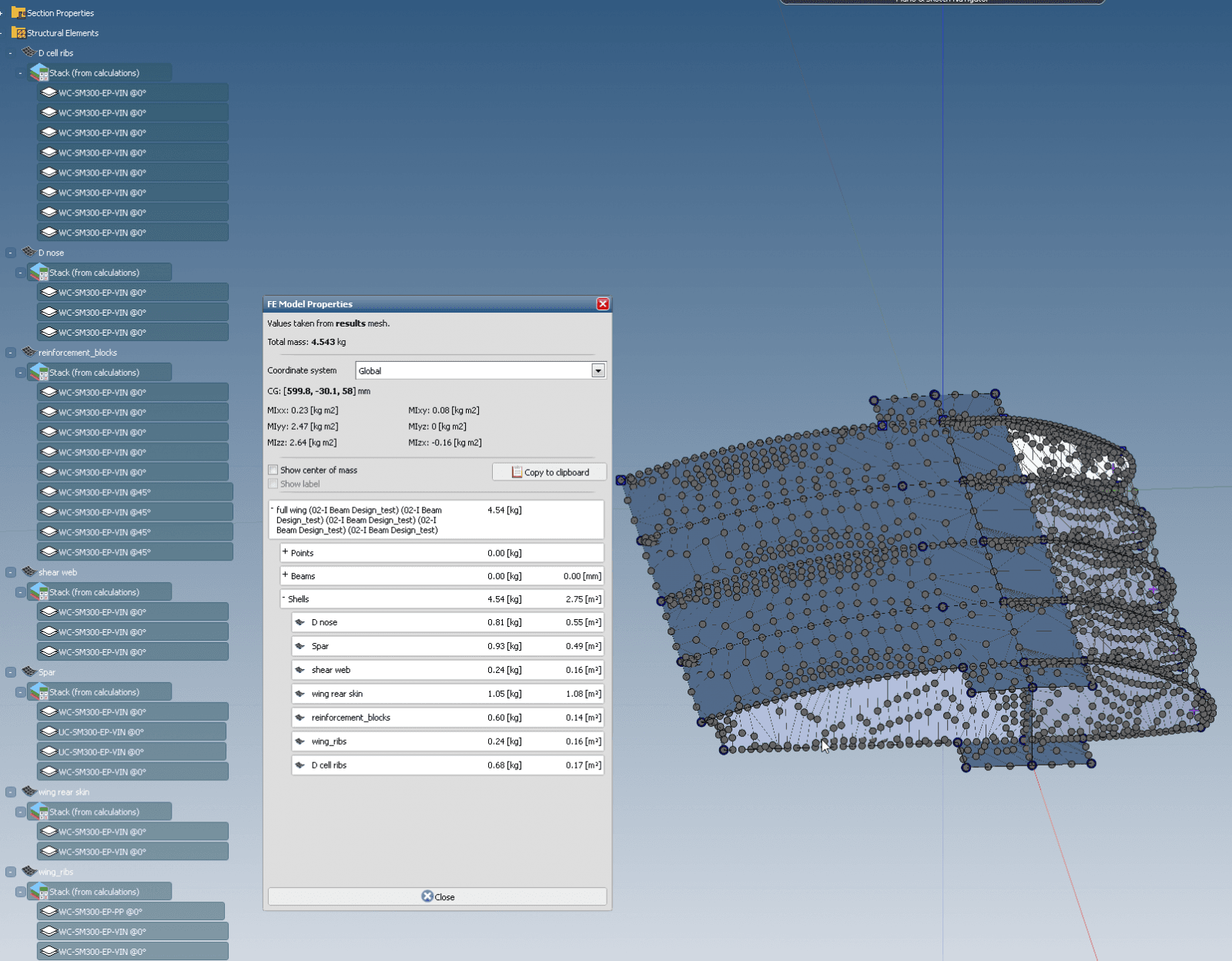Select Section Properties tree item
This screenshot has width=1232, height=961.
pyautogui.click(x=60, y=13)
